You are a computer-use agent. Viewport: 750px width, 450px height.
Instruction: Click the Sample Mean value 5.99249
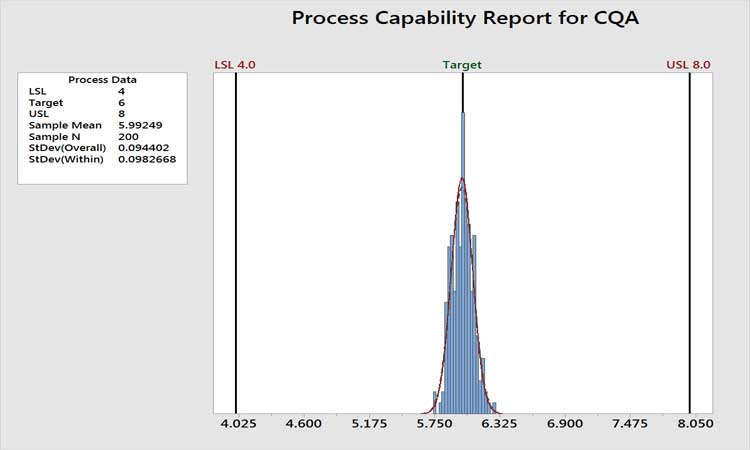tap(140, 125)
